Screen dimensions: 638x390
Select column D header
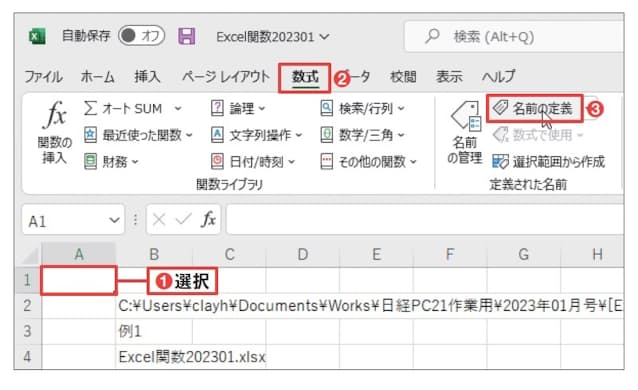coord(303,255)
